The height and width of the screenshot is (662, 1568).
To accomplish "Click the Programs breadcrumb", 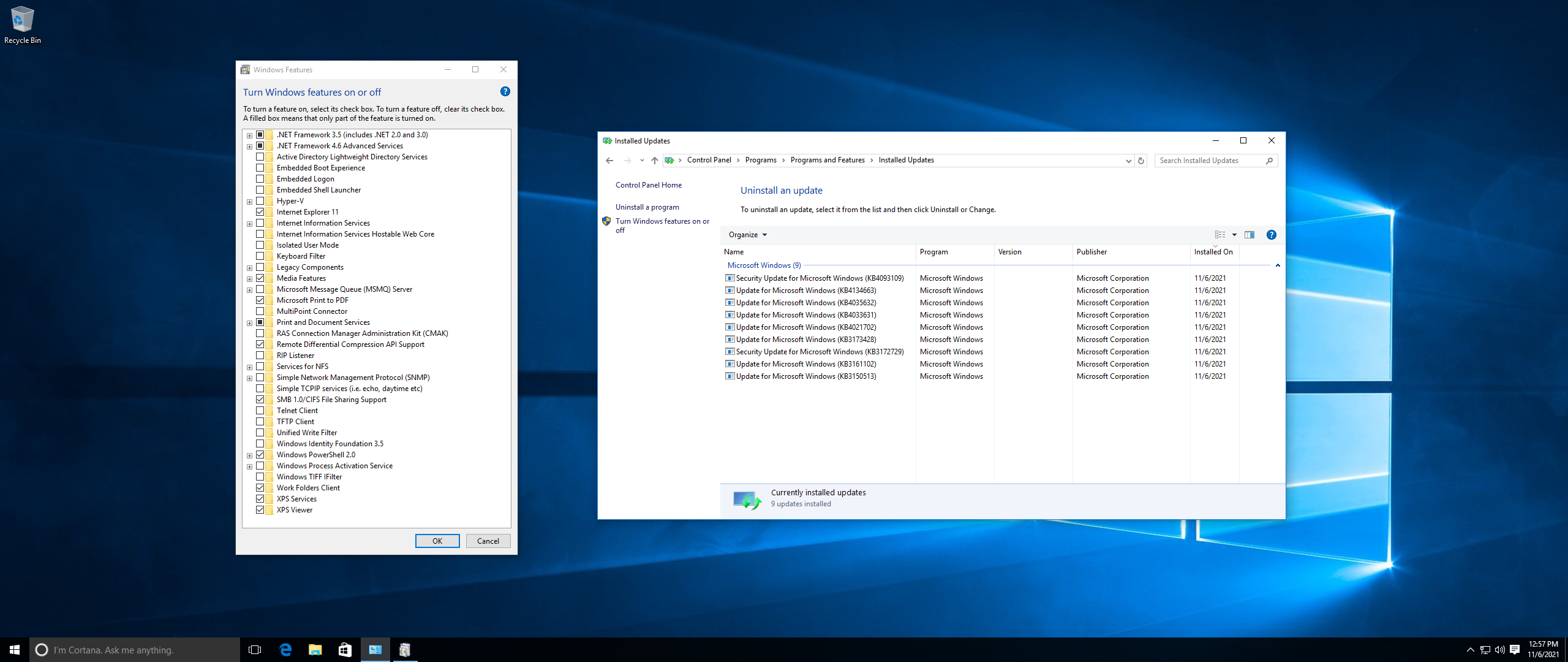I will [x=761, y=160].
